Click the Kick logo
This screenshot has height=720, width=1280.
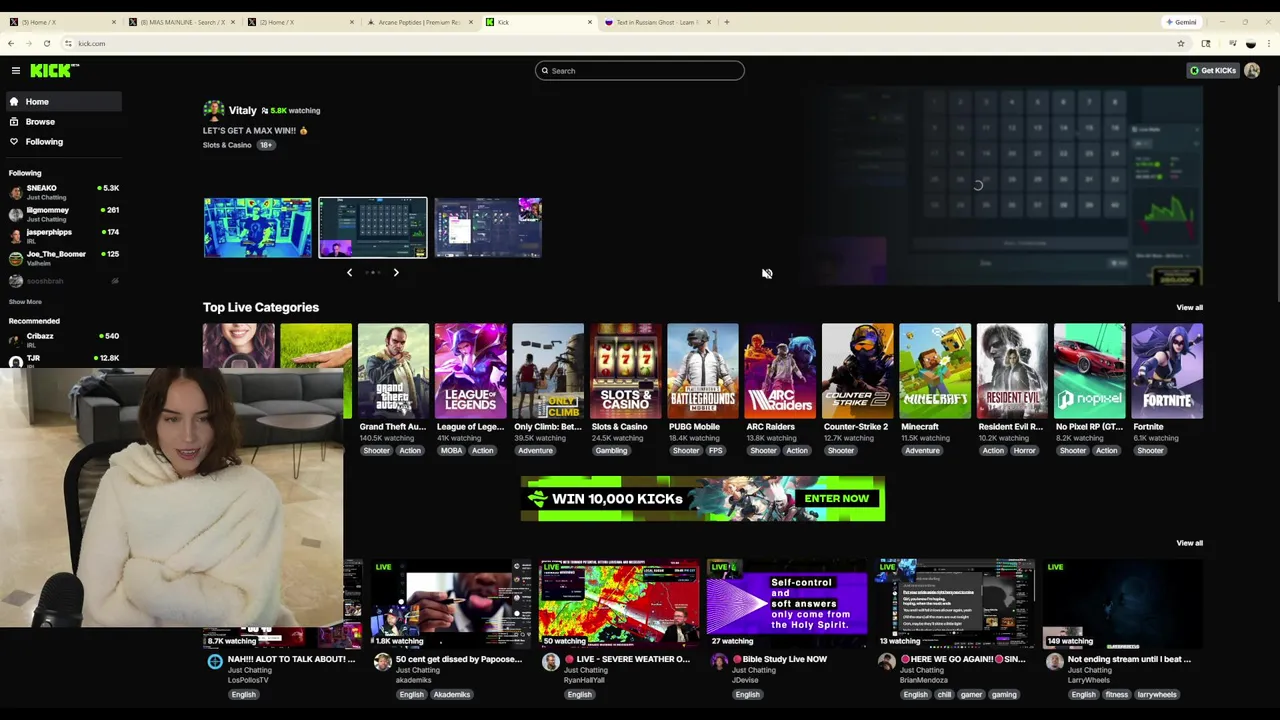pos(54,70)
